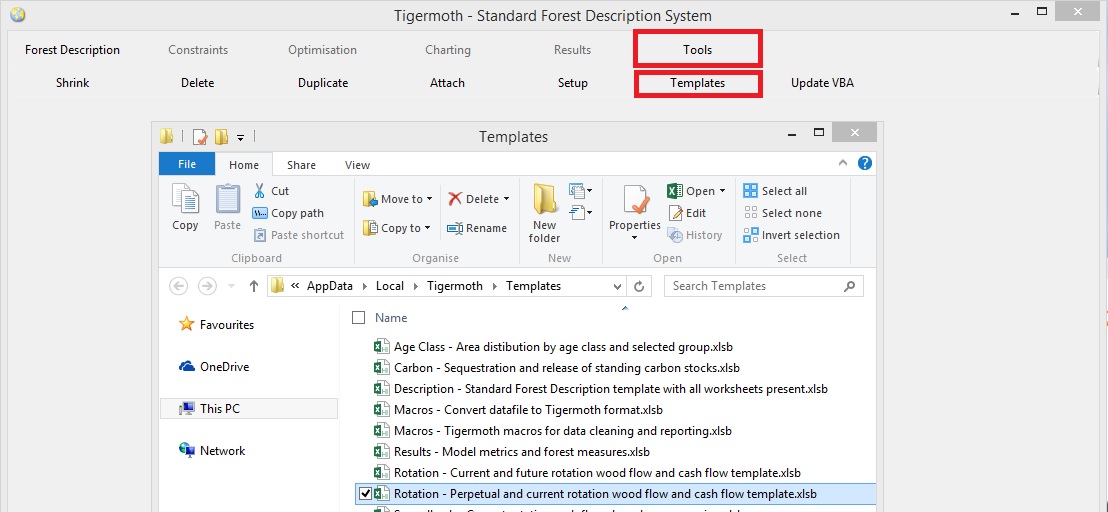Screen dimensions: 1108x512
Task: Open the Delete dropdown arrow
Action: click(x=506, y=200)
